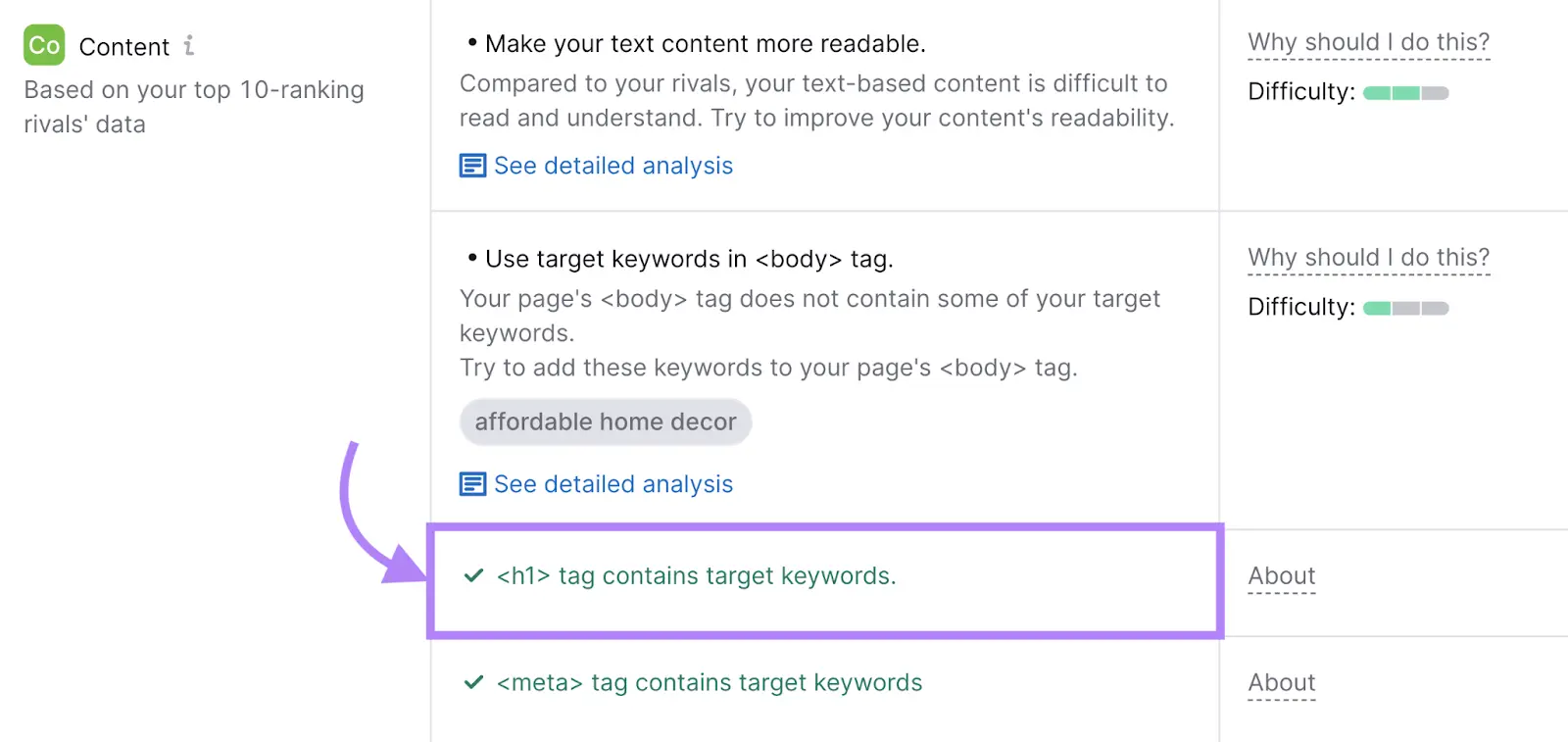Toggle the highlighted h1 tag recommendation row
This screenshot has width=1568, height=742.
coord(826,581)
